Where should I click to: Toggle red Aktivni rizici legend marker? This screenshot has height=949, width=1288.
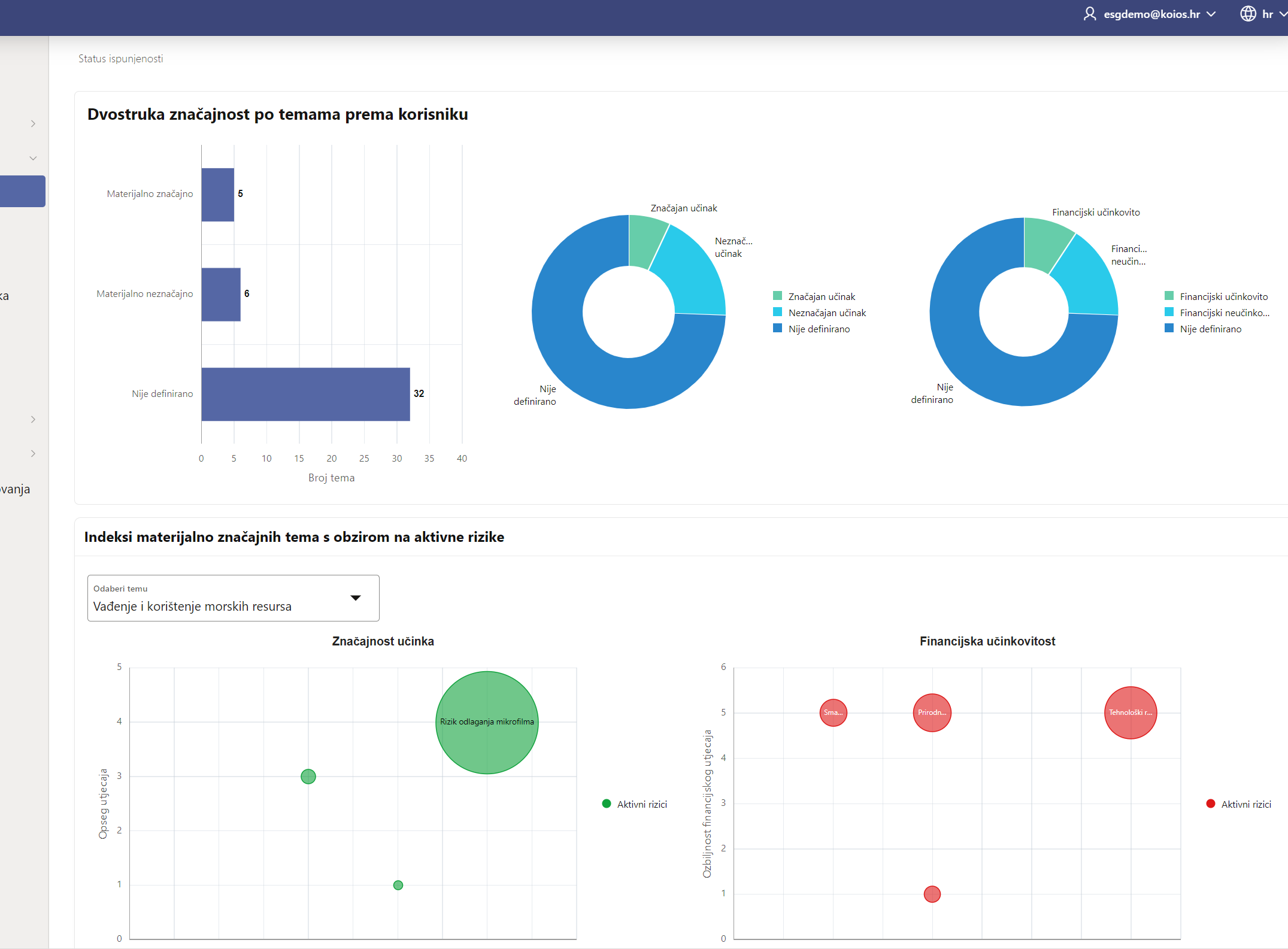[x=1211, y=804]
